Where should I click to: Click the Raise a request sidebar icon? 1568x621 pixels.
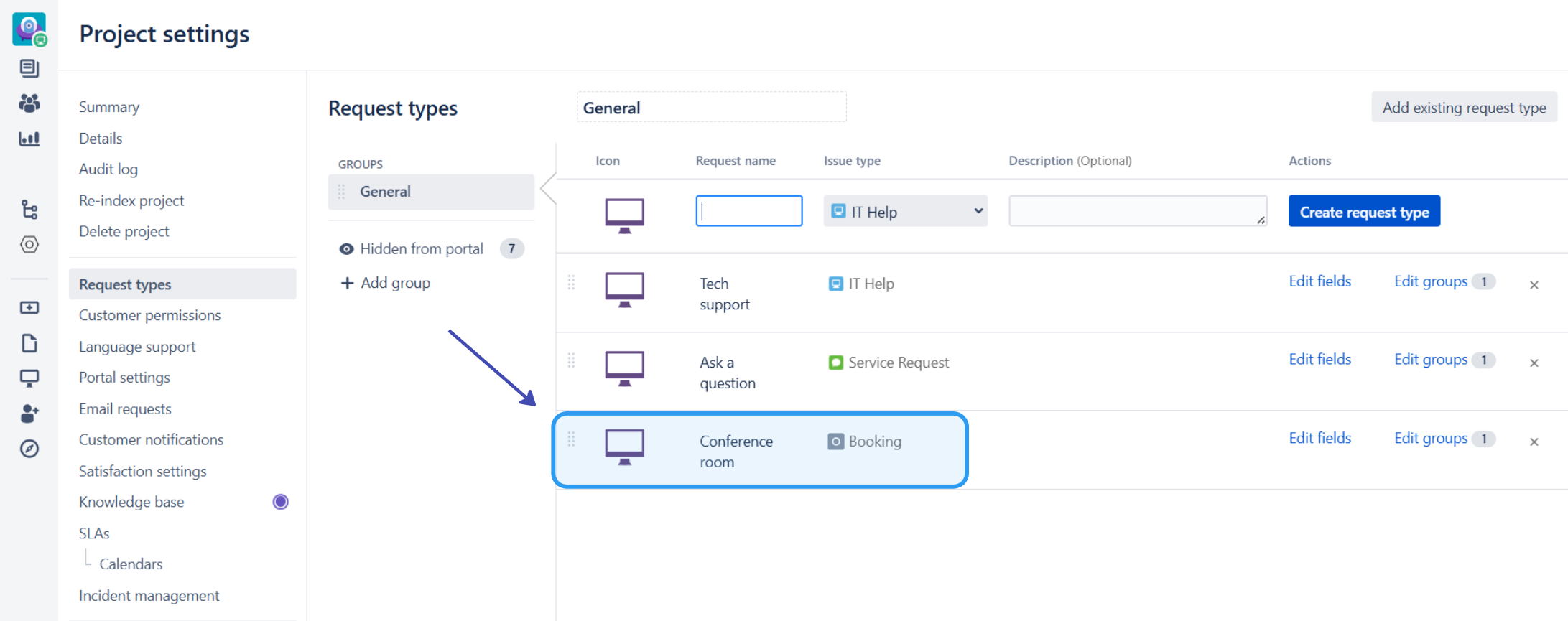coord(29,307)
